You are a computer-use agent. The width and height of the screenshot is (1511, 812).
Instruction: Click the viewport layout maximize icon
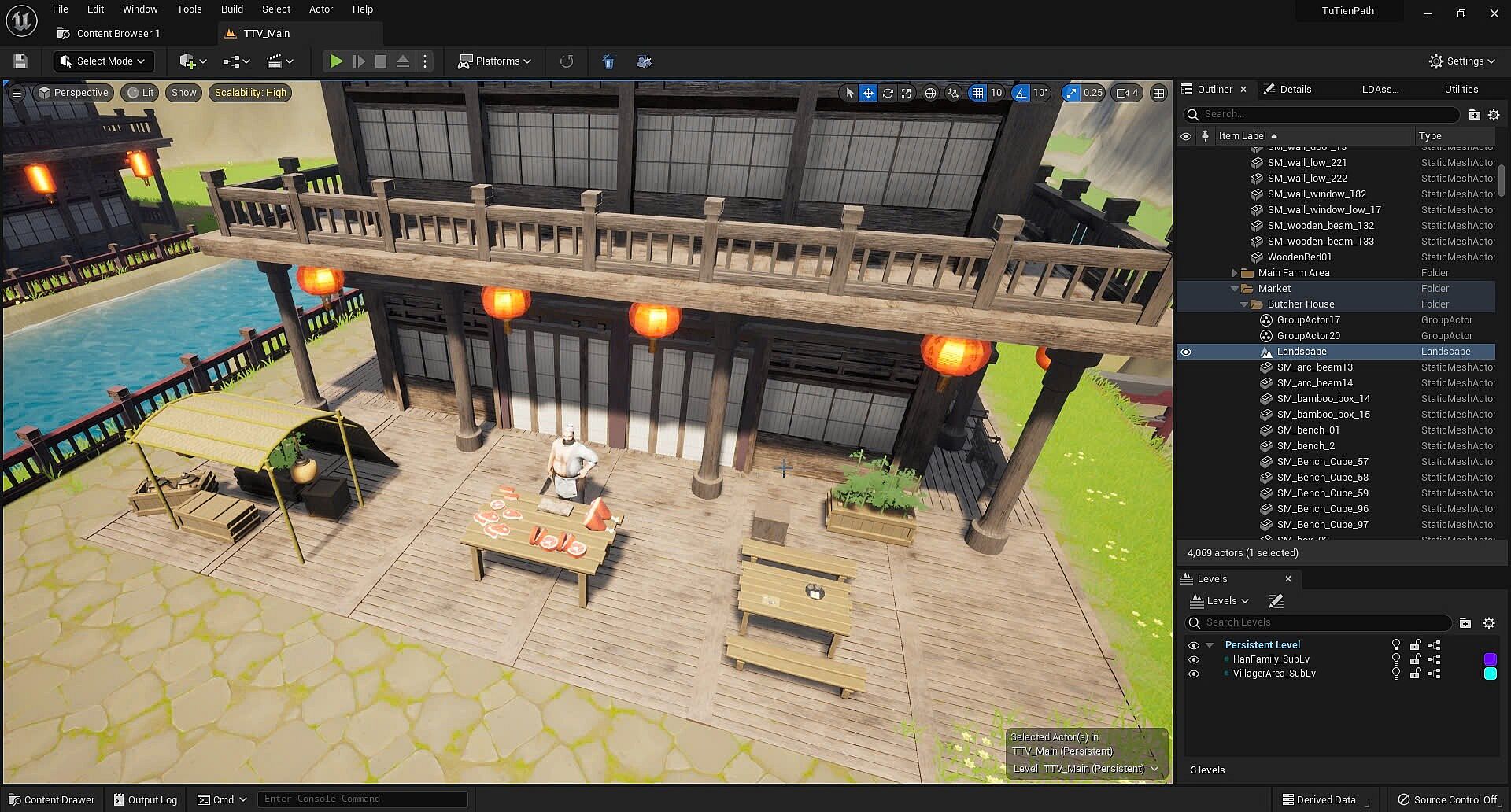click(1158, 93)
